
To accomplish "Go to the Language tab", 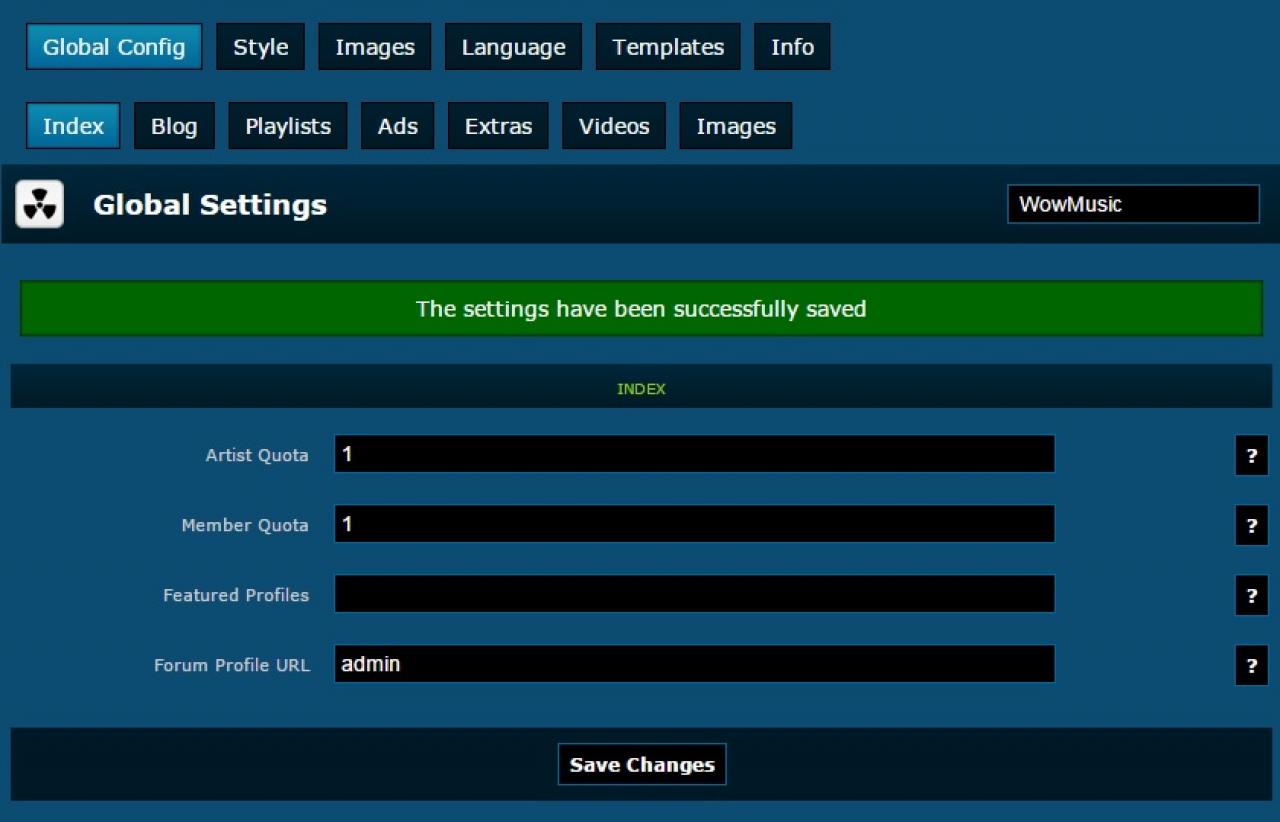I will 513,47.
